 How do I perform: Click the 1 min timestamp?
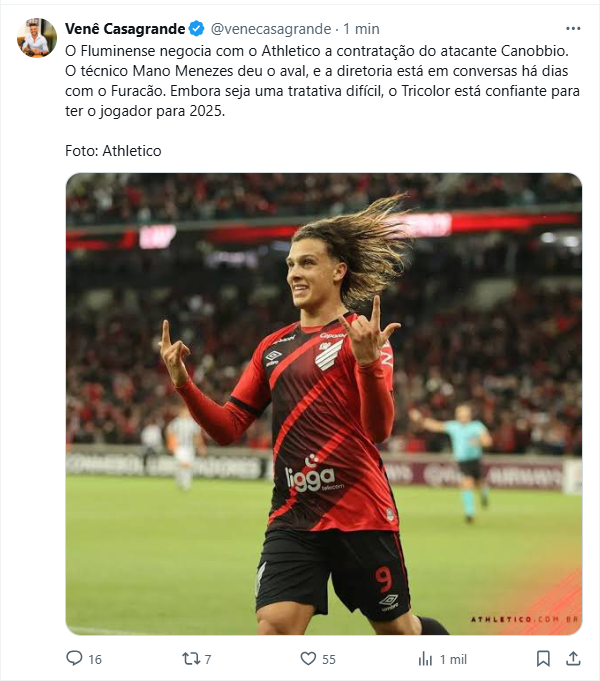click(361, 29)
